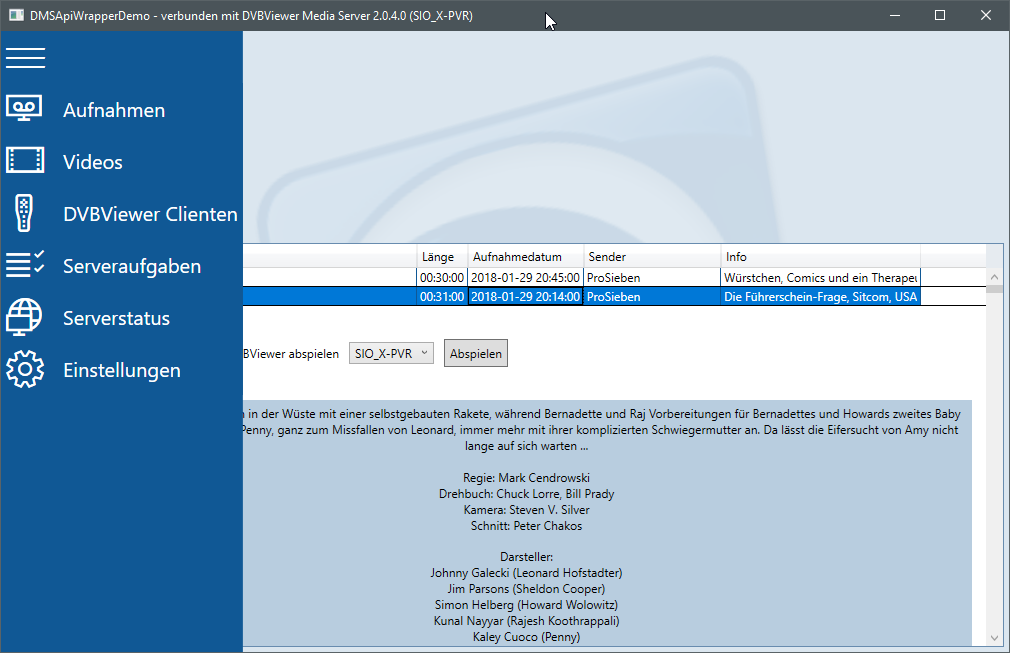Click the Aufnahmen recorder icon

[x=25, y=110]
